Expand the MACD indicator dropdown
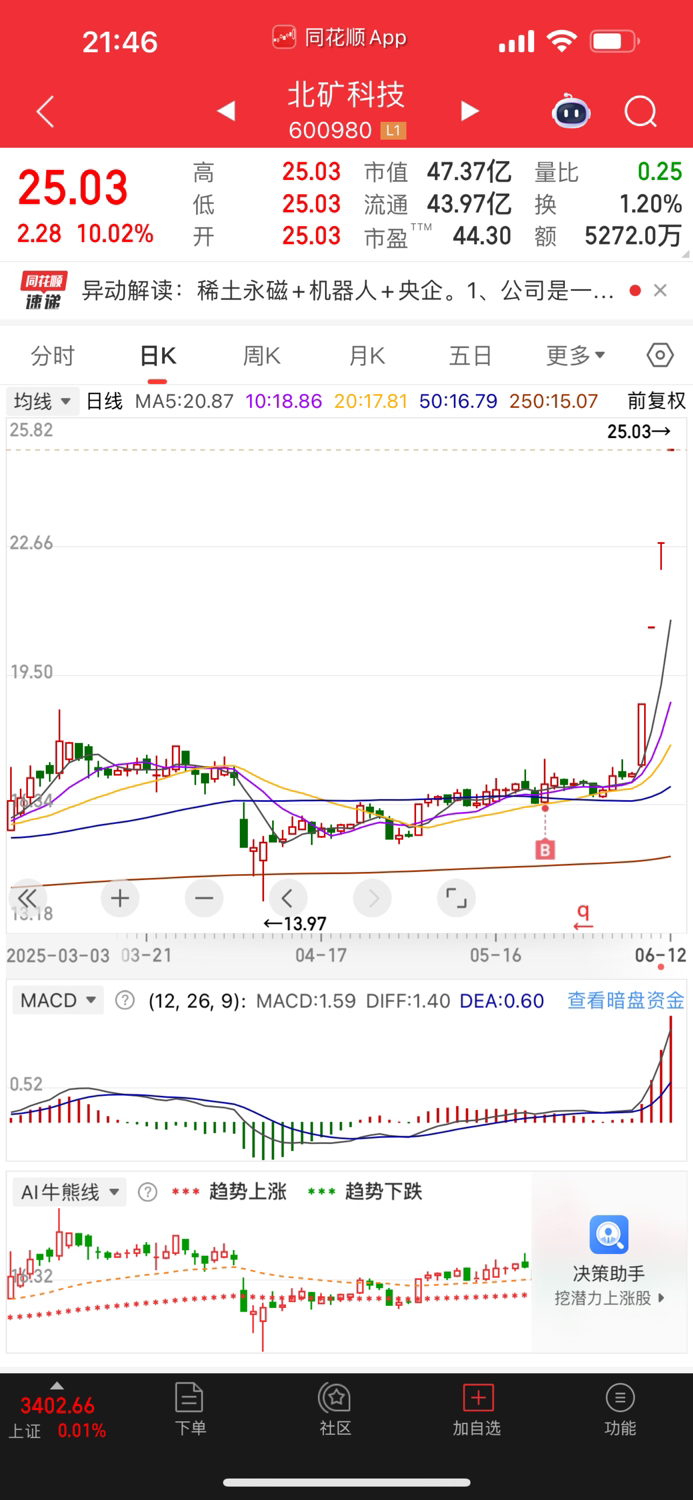Viewport: 693px width, 1500px height. pos(58,1000)
